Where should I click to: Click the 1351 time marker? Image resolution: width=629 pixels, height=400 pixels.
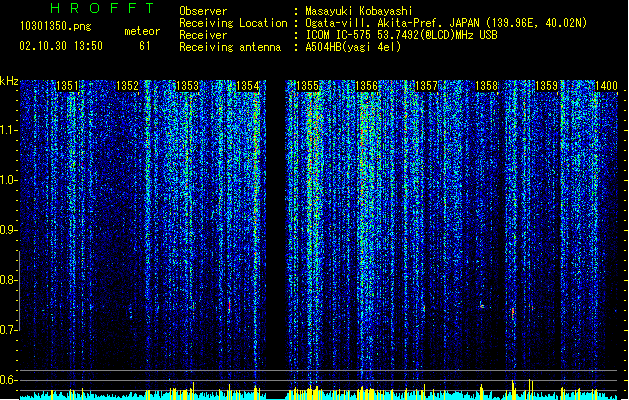tap(67, 86)
